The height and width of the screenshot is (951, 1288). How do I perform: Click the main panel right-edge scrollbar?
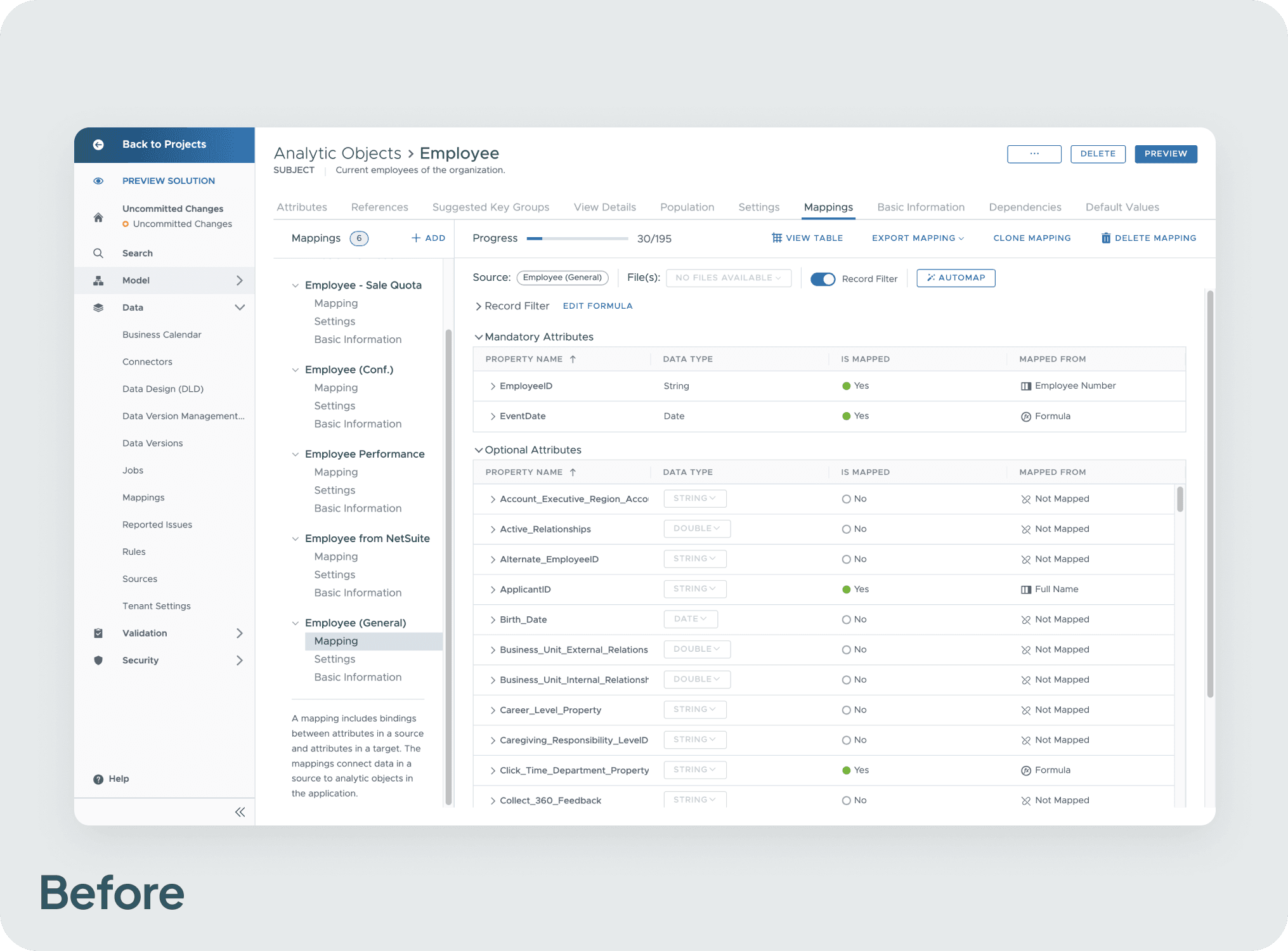(x=1210, y=495)
